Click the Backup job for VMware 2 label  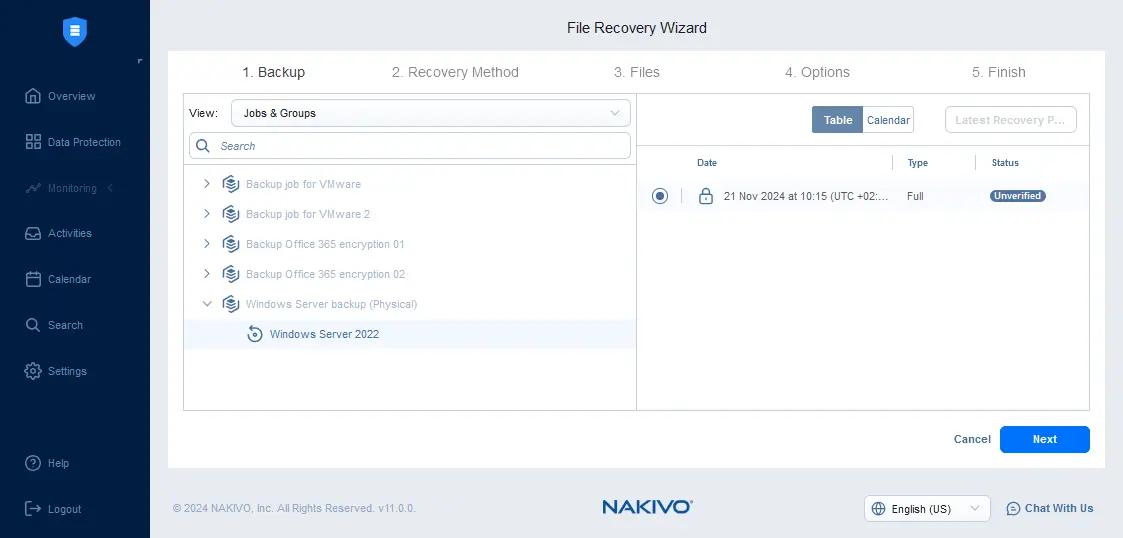pos(308,214)
